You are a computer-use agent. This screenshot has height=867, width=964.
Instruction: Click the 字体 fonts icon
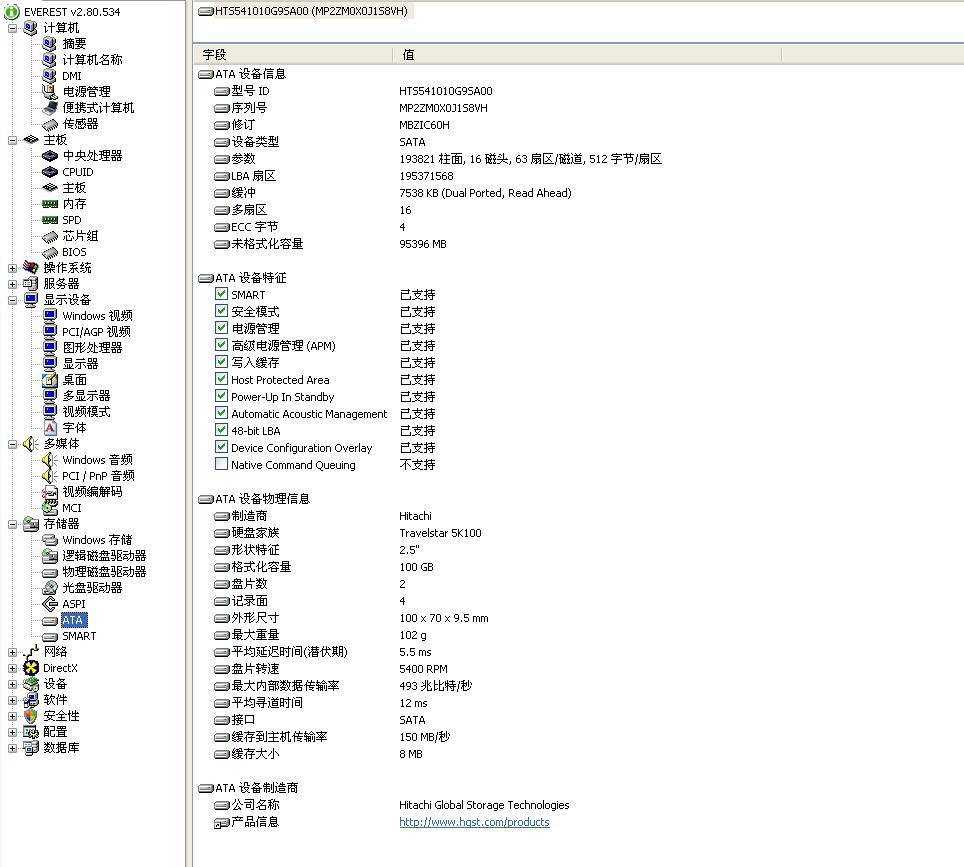[50, 428]
